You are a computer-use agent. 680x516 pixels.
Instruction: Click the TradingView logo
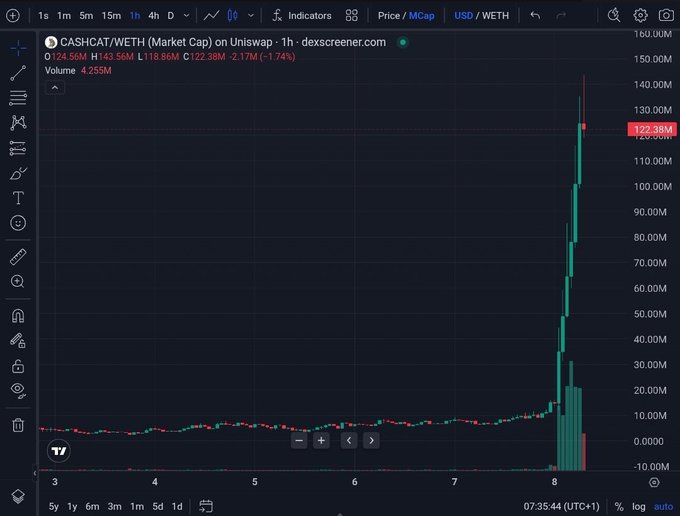[59, 451]
